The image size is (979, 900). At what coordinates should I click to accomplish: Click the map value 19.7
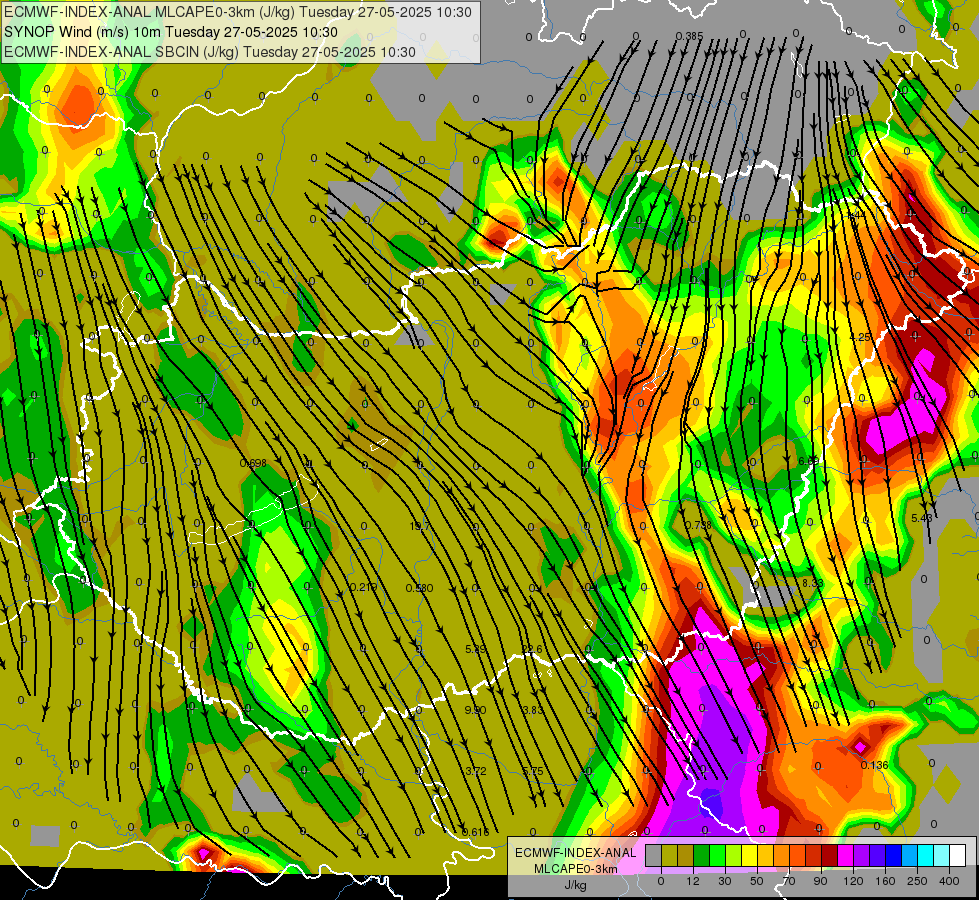click(420, 527)
